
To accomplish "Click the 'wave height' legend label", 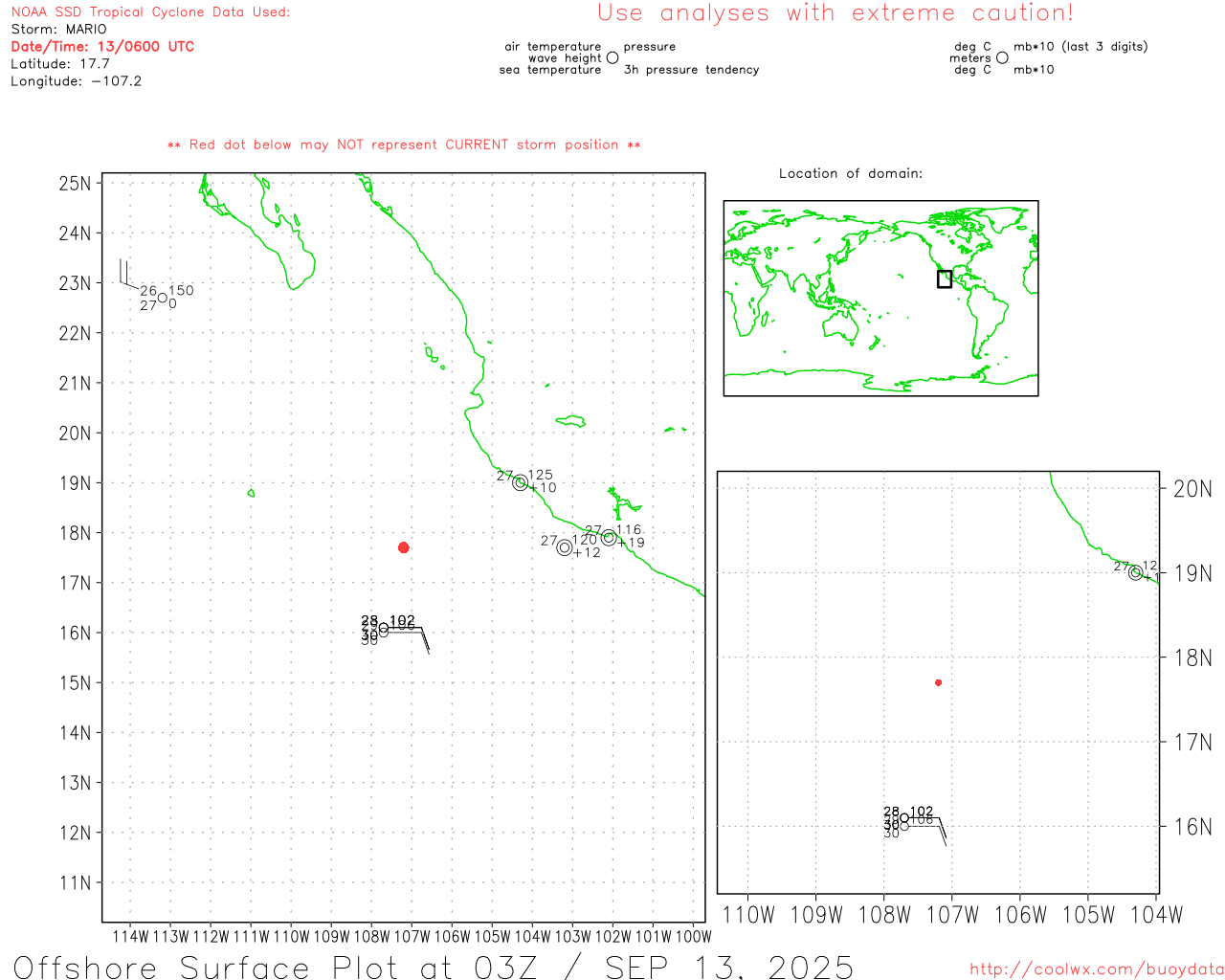I will (565, 58).
